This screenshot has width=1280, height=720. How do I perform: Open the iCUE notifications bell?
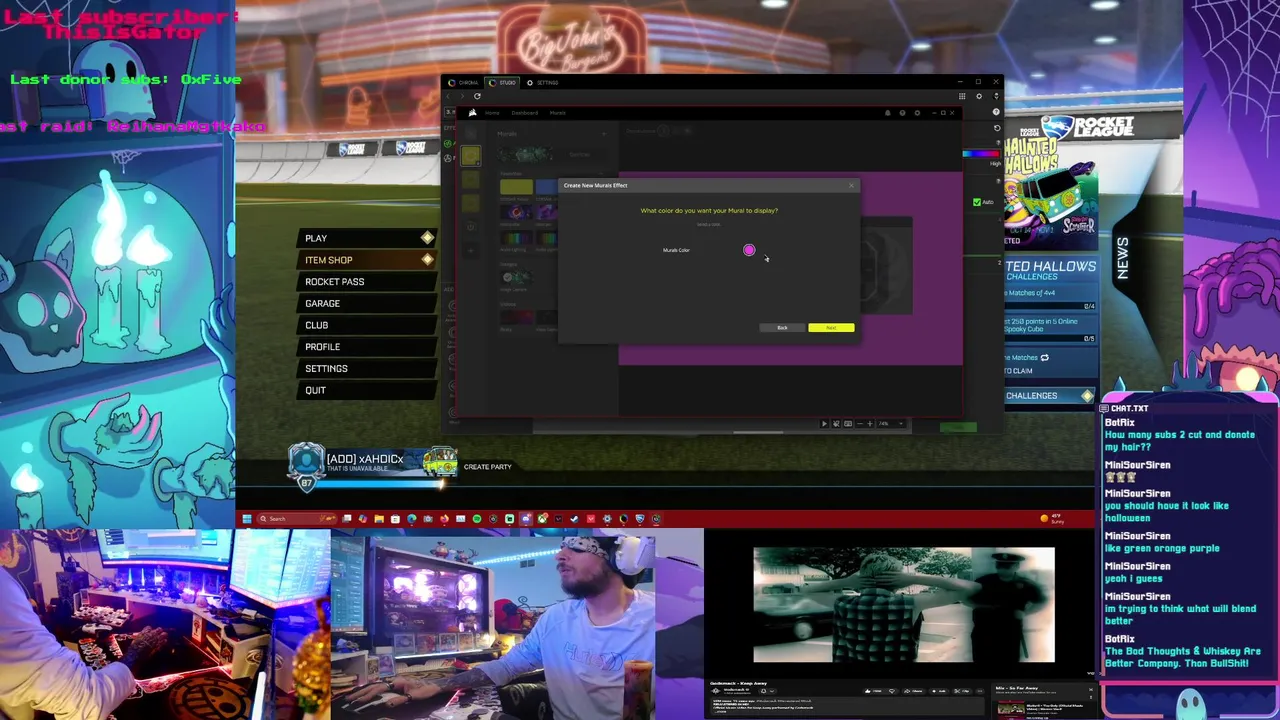888,113
